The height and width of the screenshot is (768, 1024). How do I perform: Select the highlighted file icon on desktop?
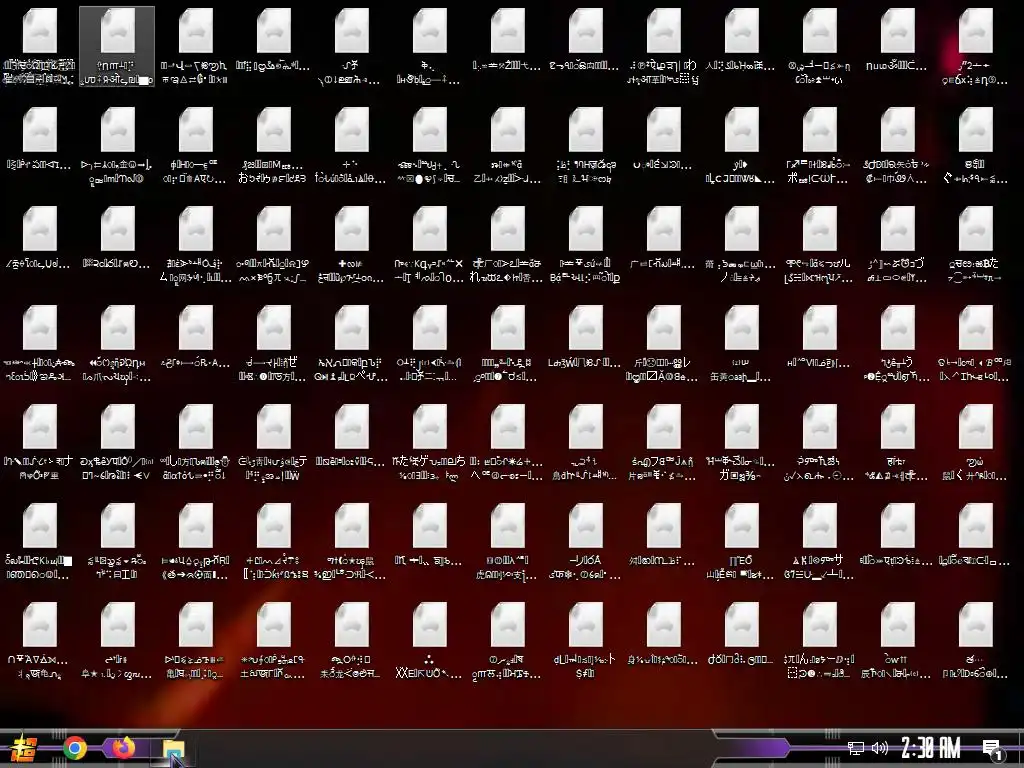(x=118, y=46)
